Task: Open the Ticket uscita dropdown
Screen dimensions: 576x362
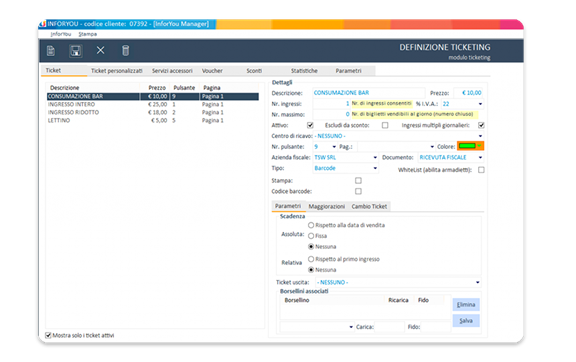Action: pyautogui.click(x=478, y=282)
